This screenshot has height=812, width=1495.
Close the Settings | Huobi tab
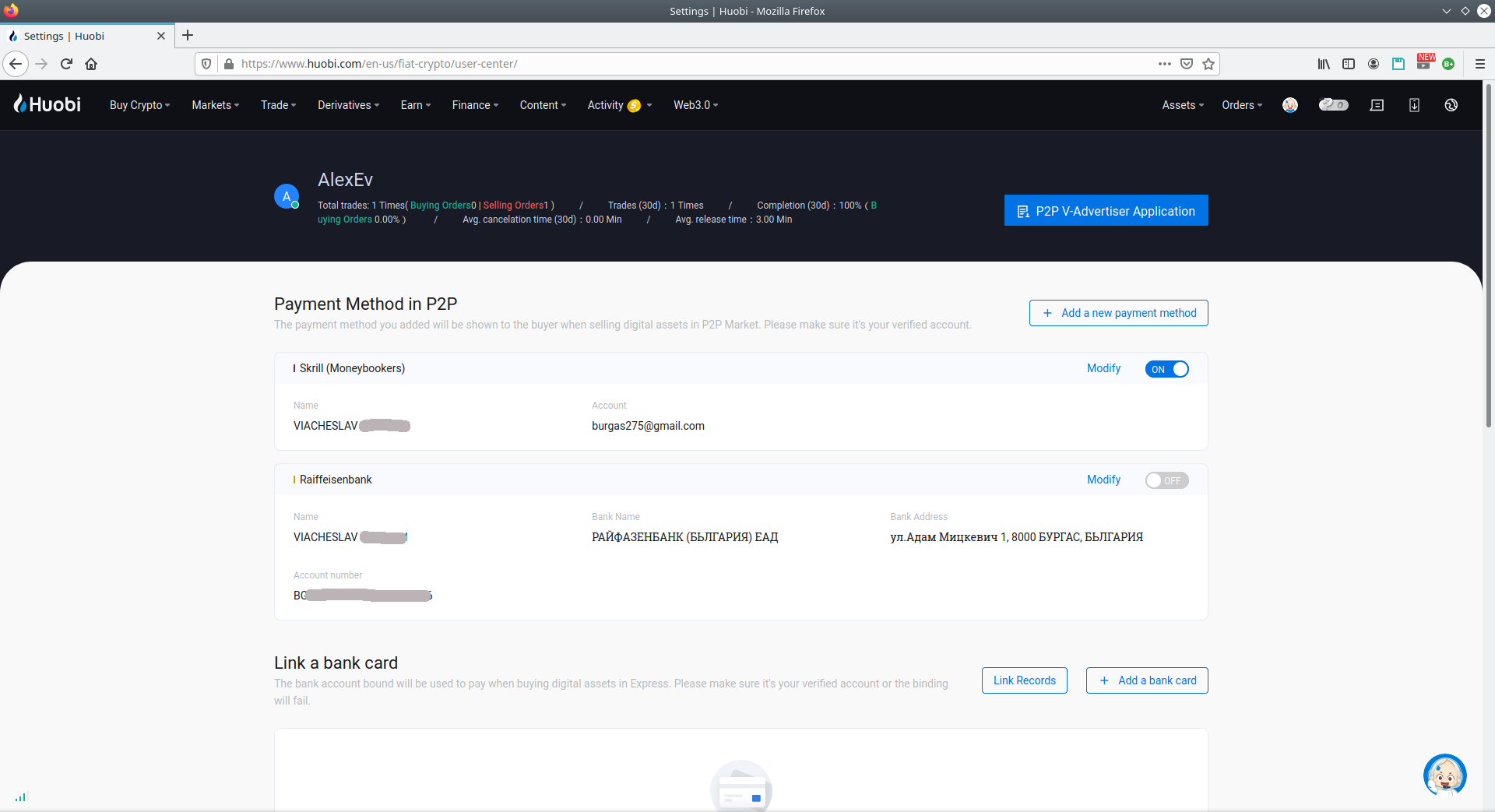pos(161,36)
